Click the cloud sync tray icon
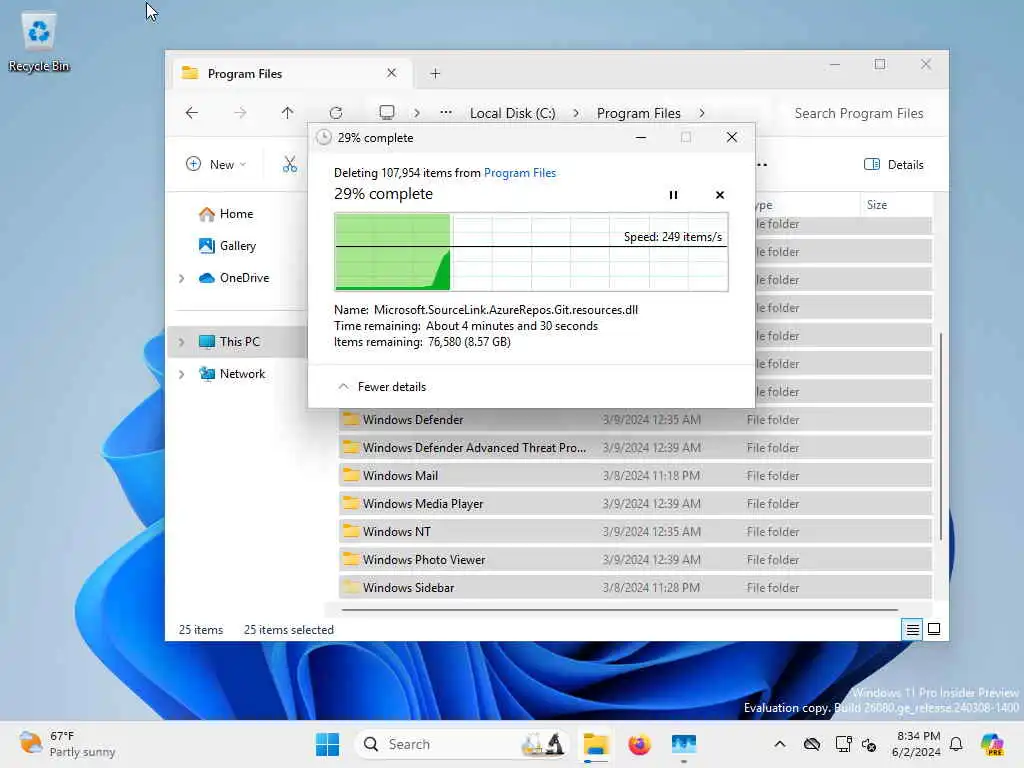 pos(812,744)
